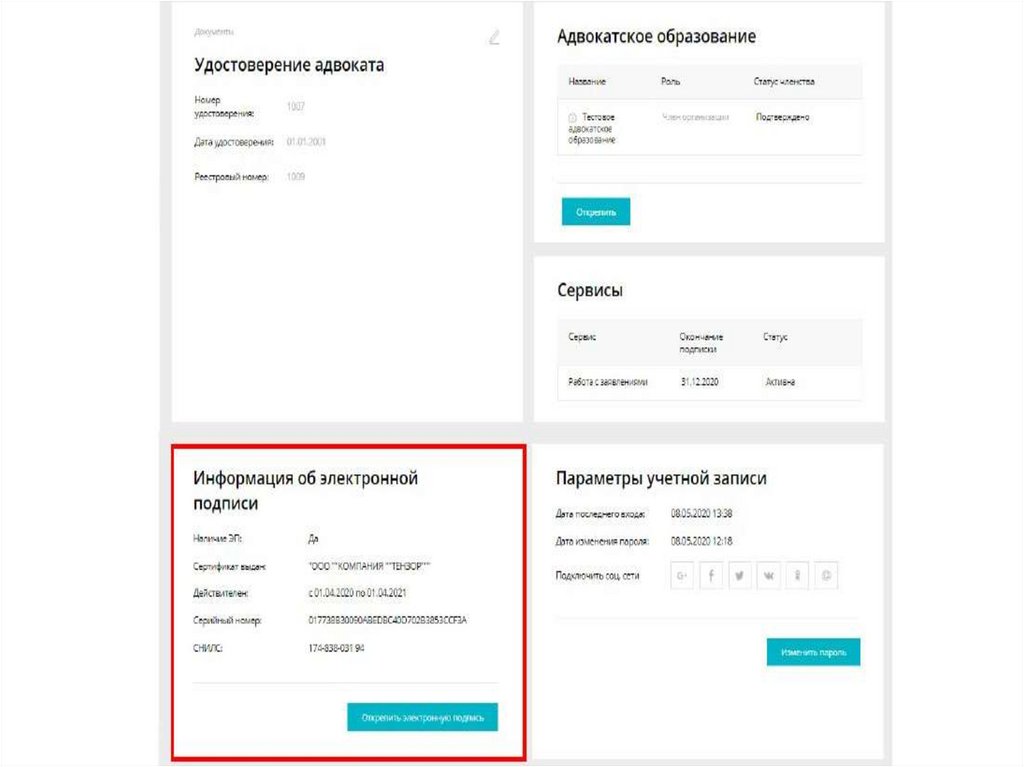Image resolution: width=1024 pixels, height=767 pixels.
Task: Connect Google+ social network account
Action: (683, 576)
